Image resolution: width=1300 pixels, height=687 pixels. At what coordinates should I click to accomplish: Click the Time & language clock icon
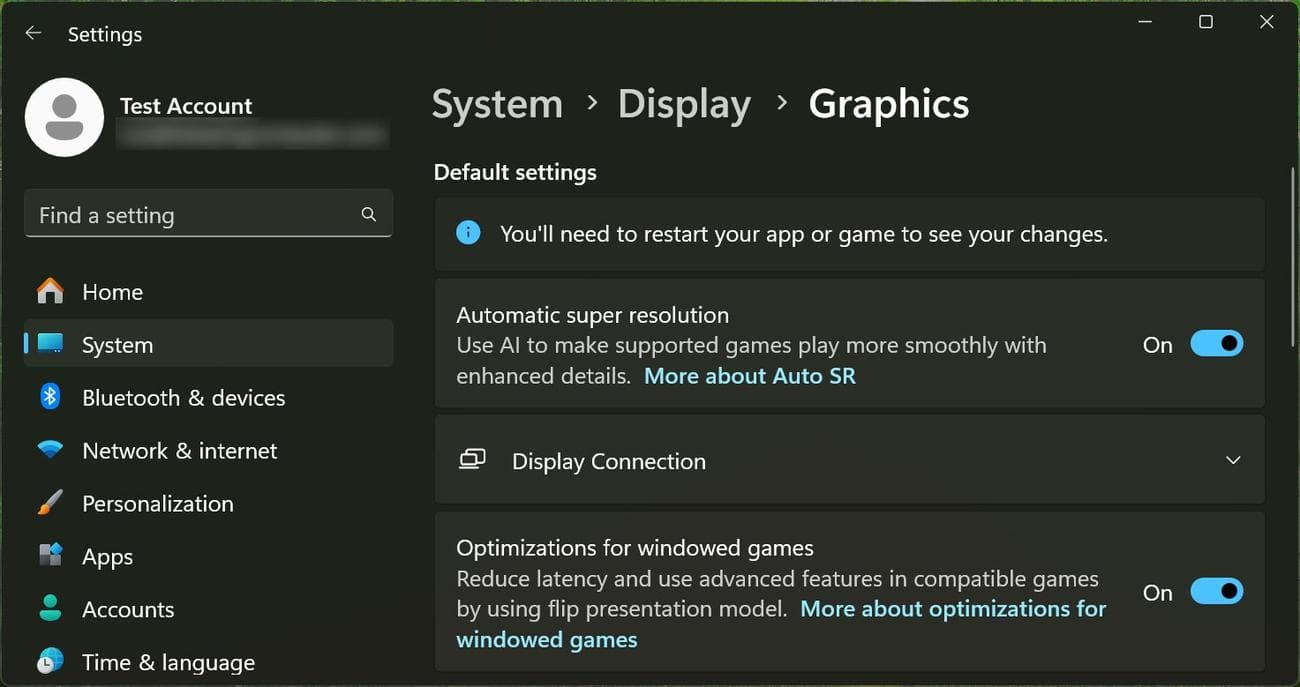point(50,661)
